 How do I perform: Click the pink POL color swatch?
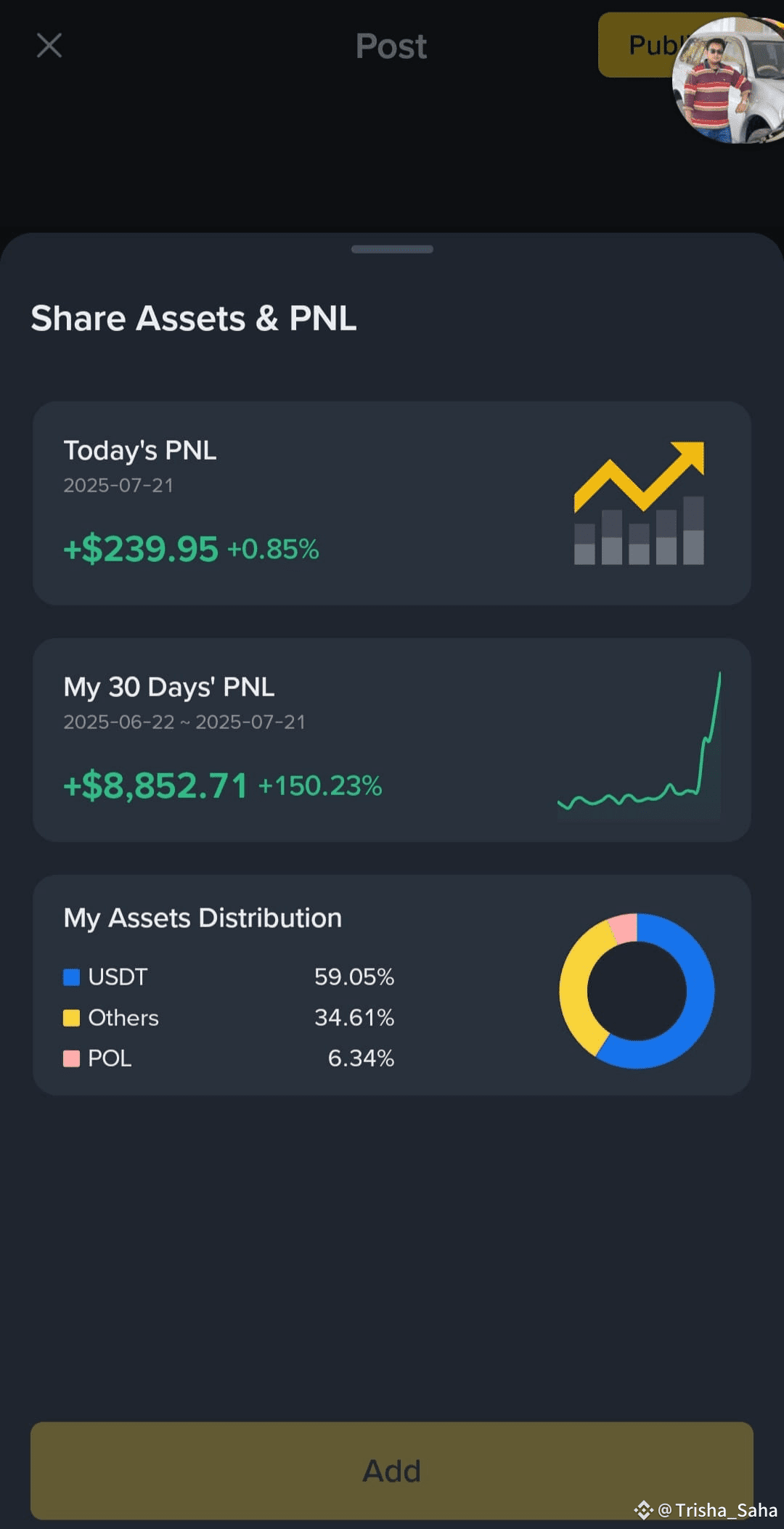click(x=71, y=1059)
